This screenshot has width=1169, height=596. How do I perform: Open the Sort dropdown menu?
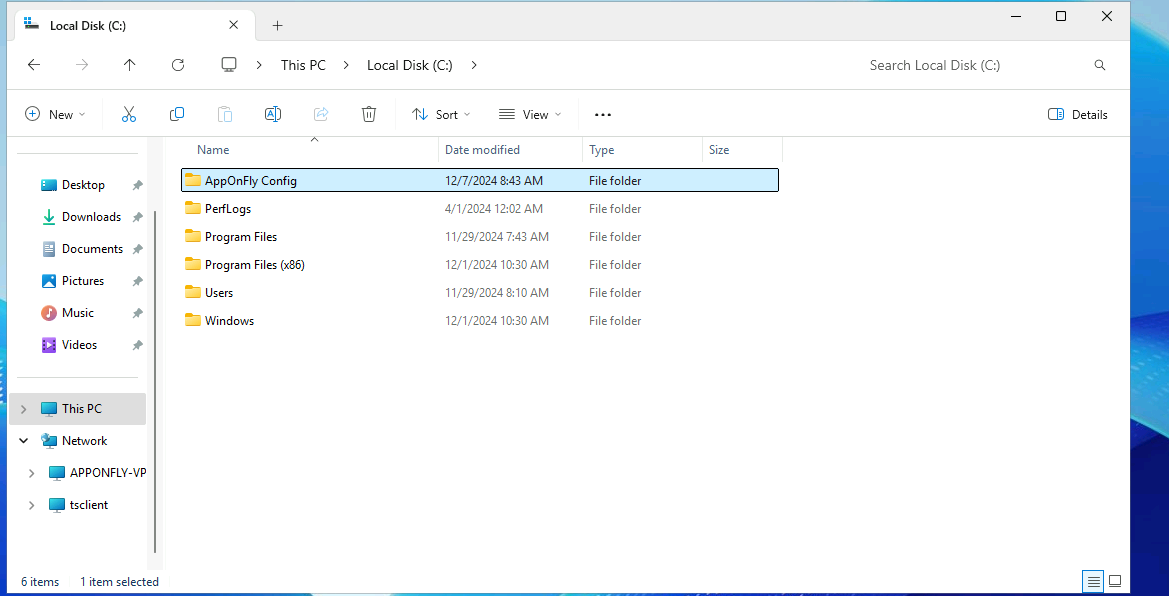441,115
